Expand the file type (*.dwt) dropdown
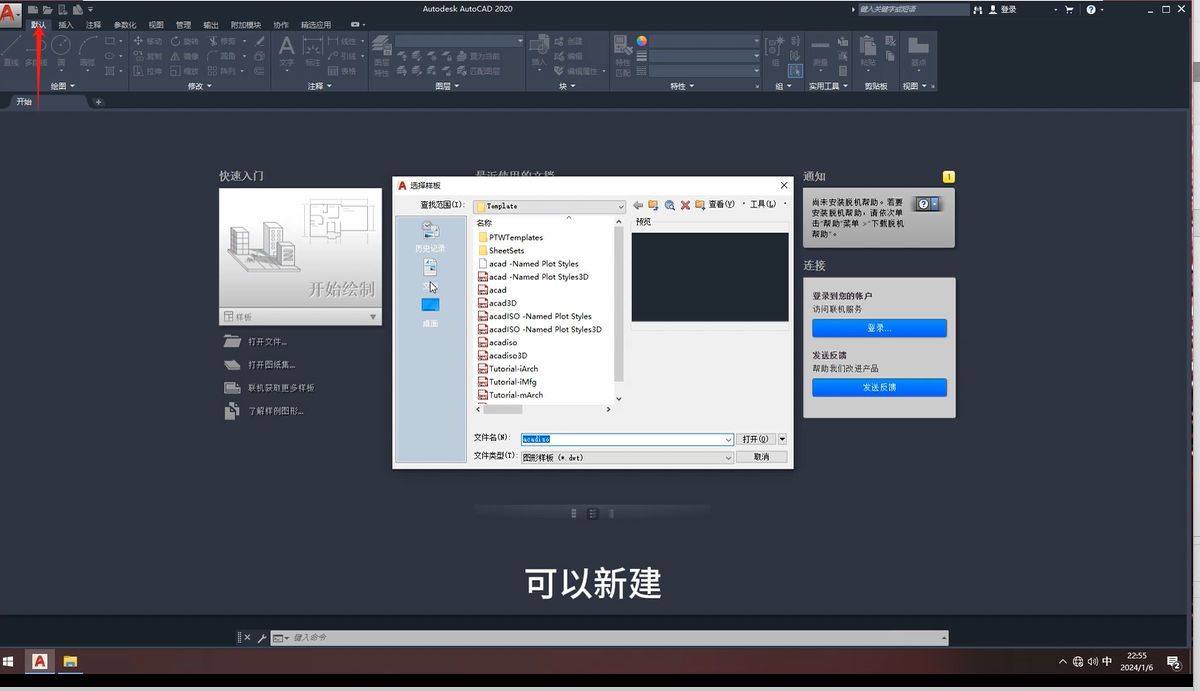Image resolution: width=1200 pixels, height=691 pixels. (x=728, y=457)
